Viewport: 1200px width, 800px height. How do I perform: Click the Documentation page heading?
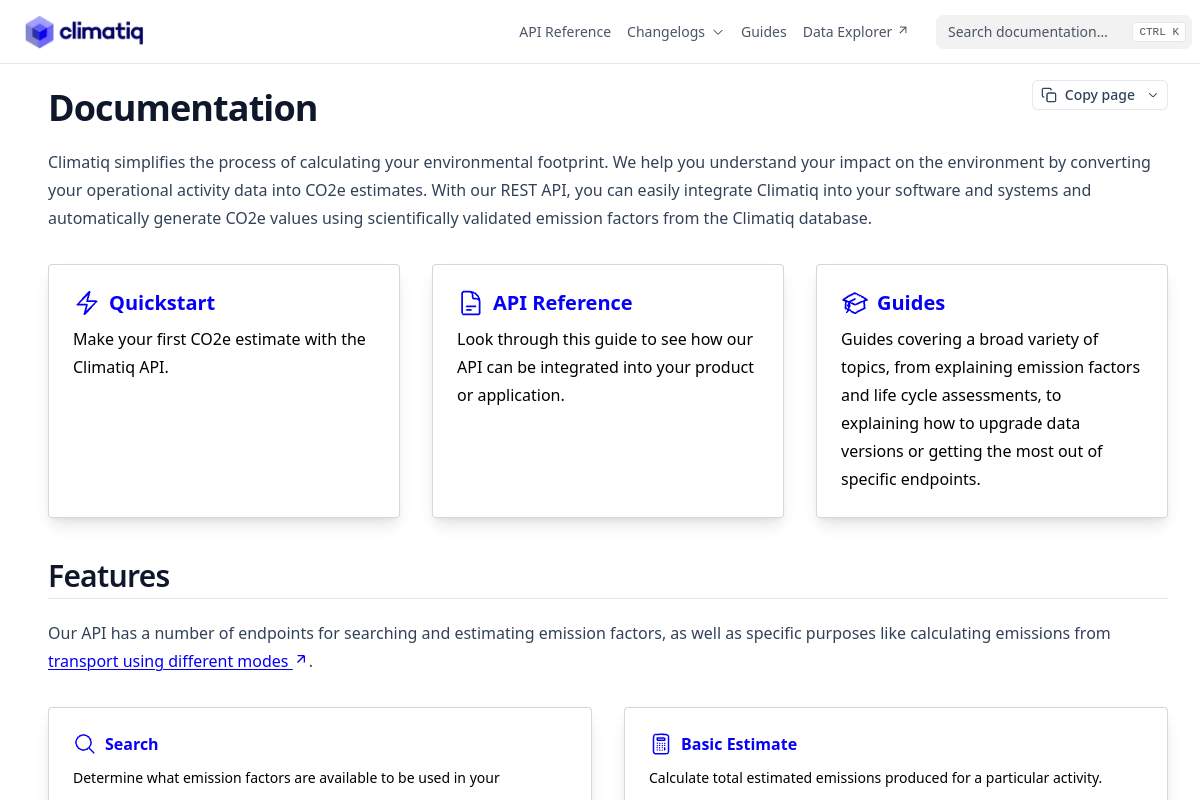pos(183,108)
